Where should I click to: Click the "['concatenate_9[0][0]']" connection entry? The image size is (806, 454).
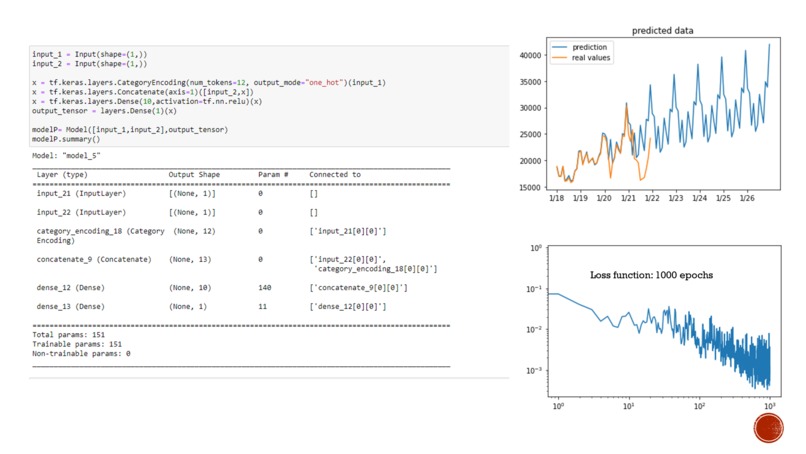click(x=358, y=287)
